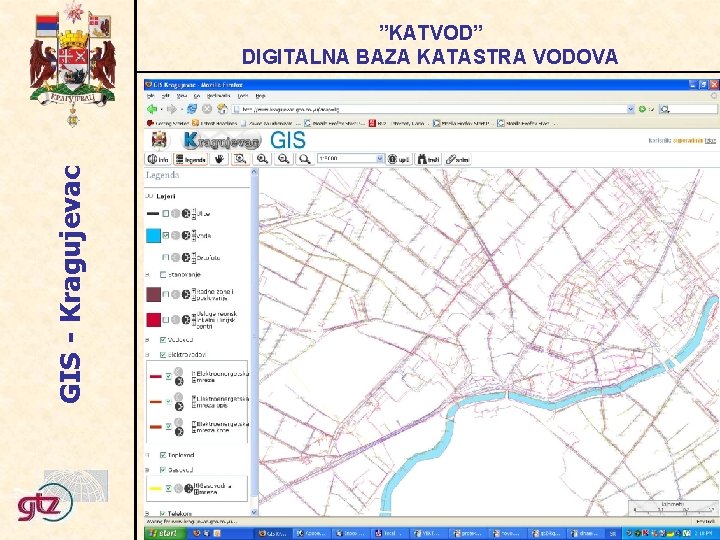Click the Stop loading icon
The width and height of the screenshot is (720, 540).
click(207, 109)
